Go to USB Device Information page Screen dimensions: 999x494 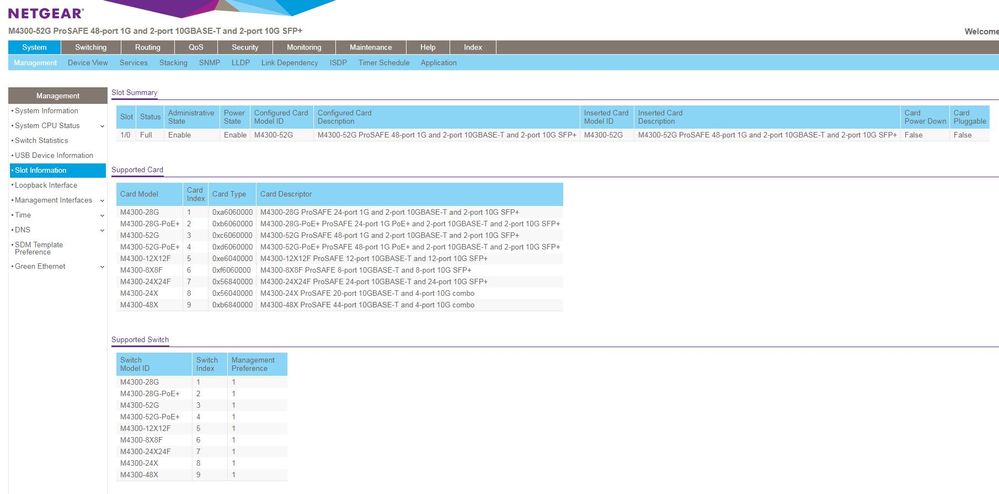[x=54, y=156]
